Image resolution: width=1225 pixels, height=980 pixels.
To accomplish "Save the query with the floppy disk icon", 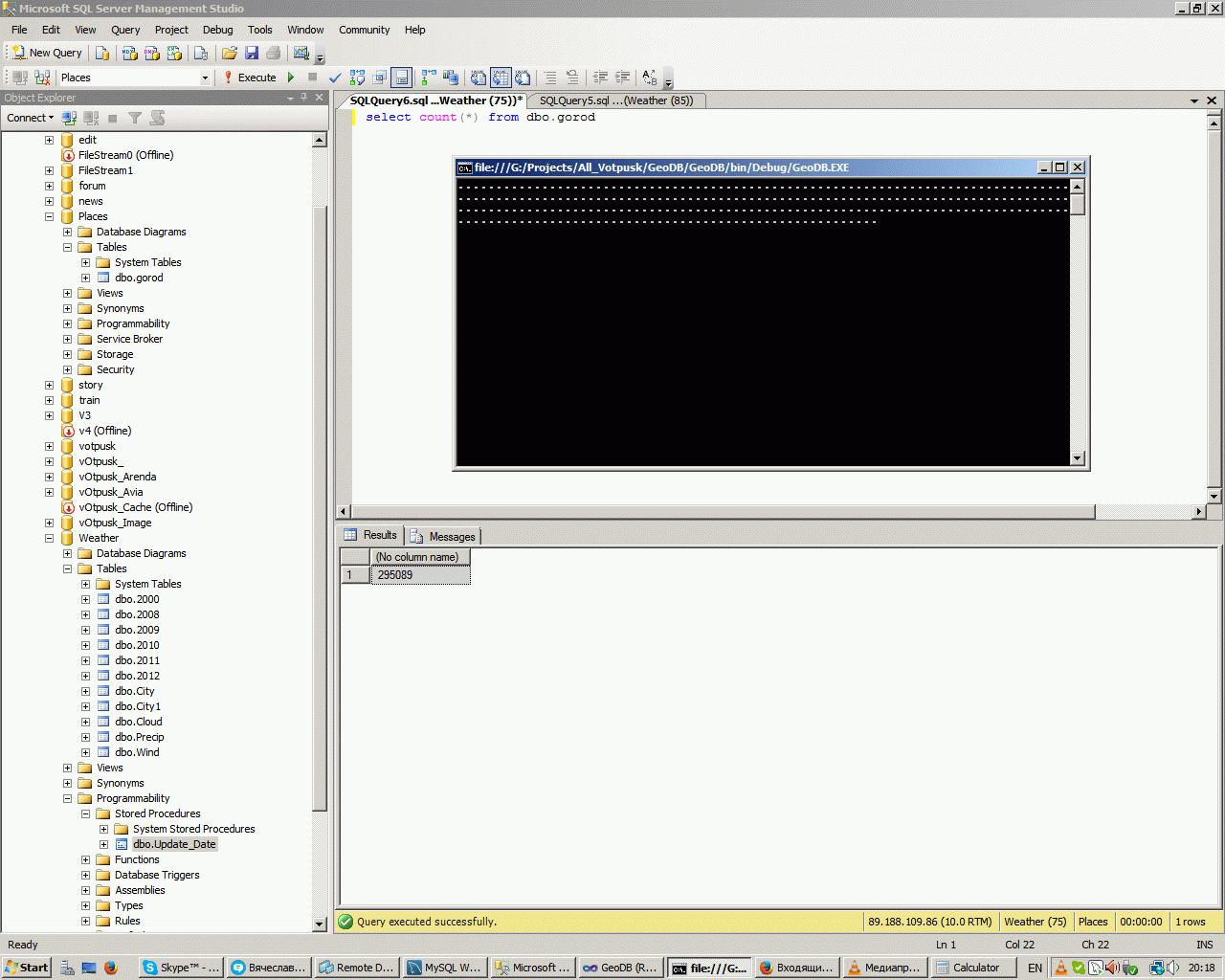I will click(252, 53).
